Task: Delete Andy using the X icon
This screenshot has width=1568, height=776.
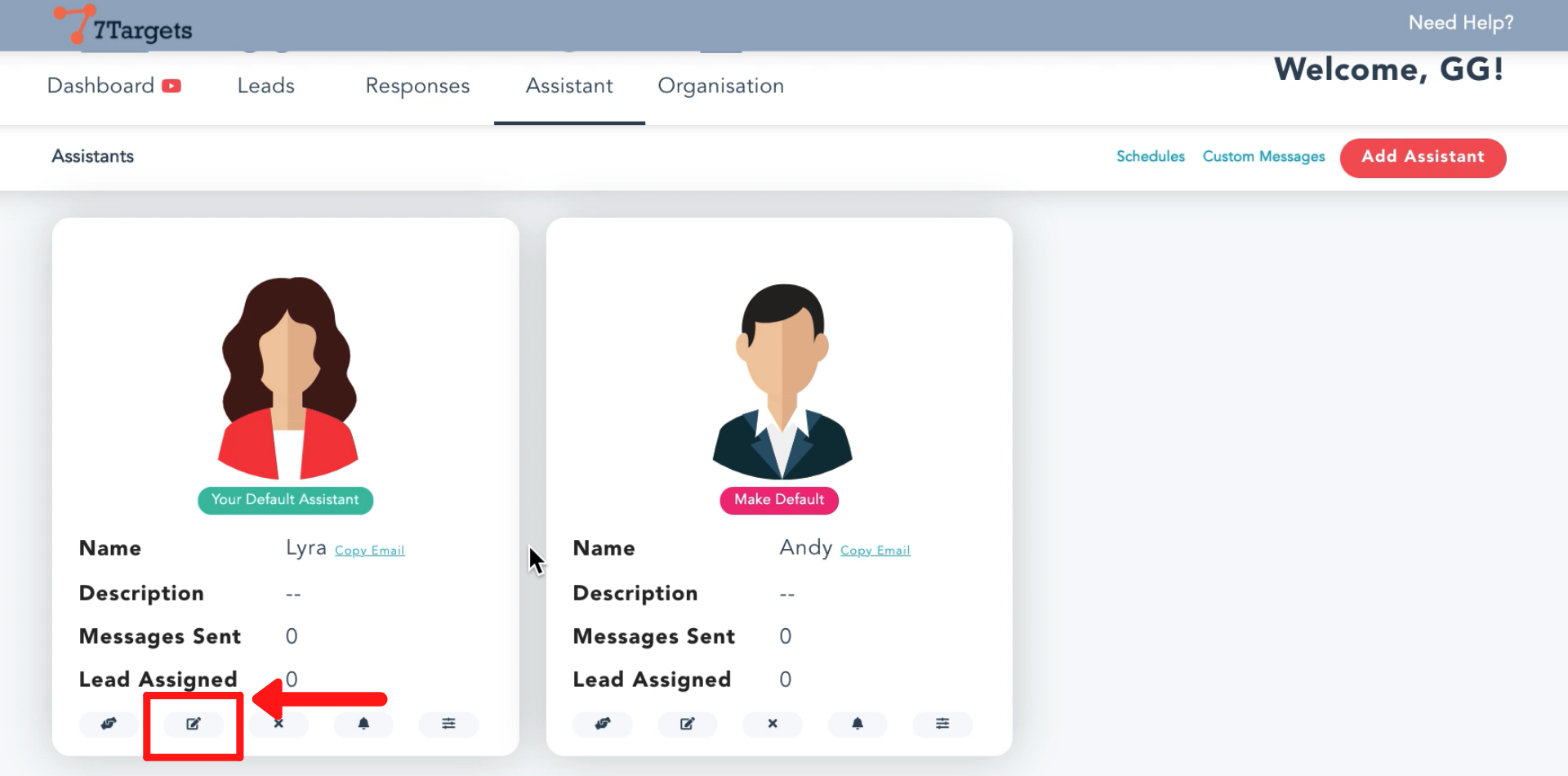Action: pyautogui.click(x=773, y=724)
